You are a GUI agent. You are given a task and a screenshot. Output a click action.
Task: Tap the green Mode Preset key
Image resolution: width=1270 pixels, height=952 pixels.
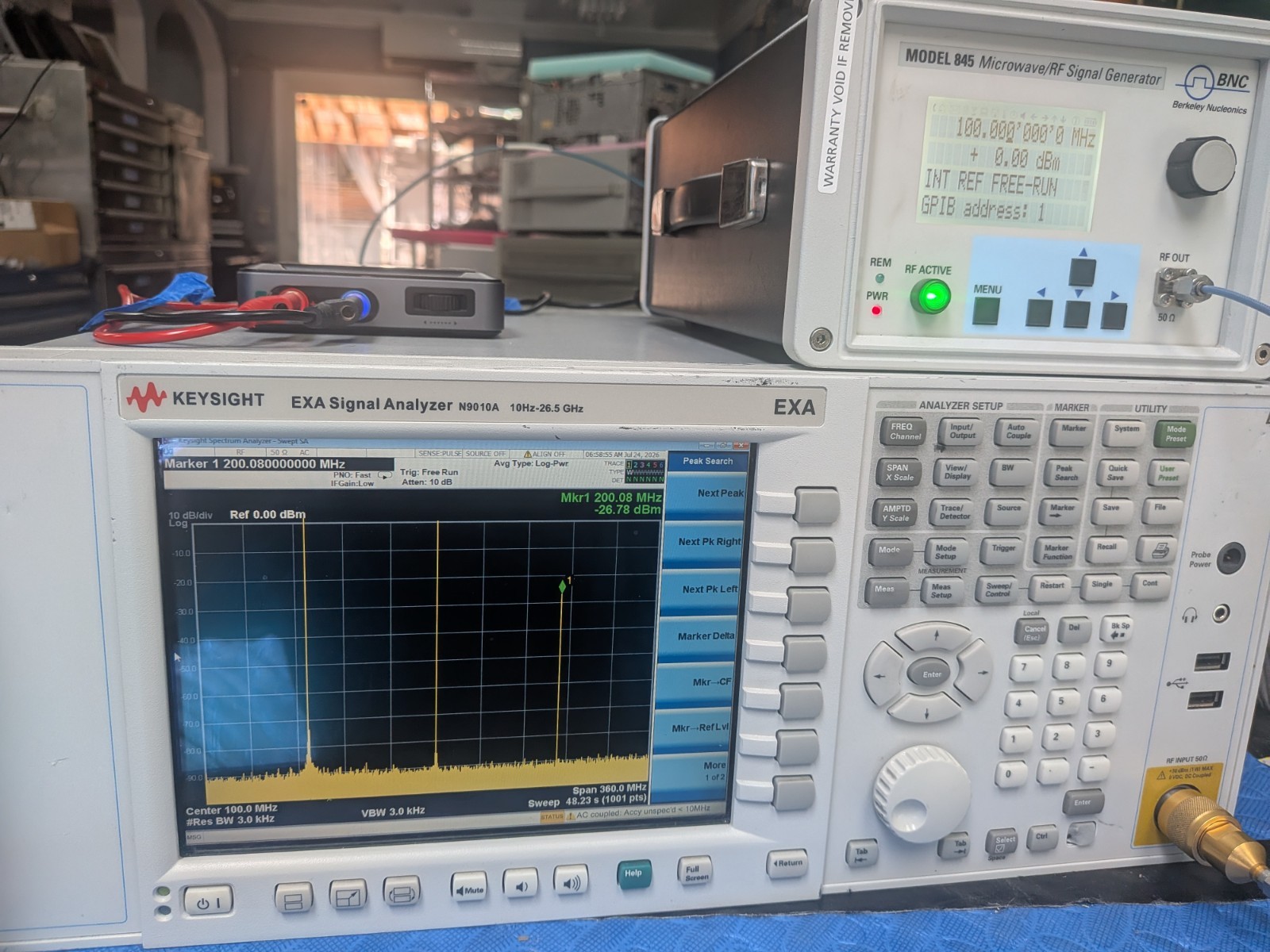1175,433
